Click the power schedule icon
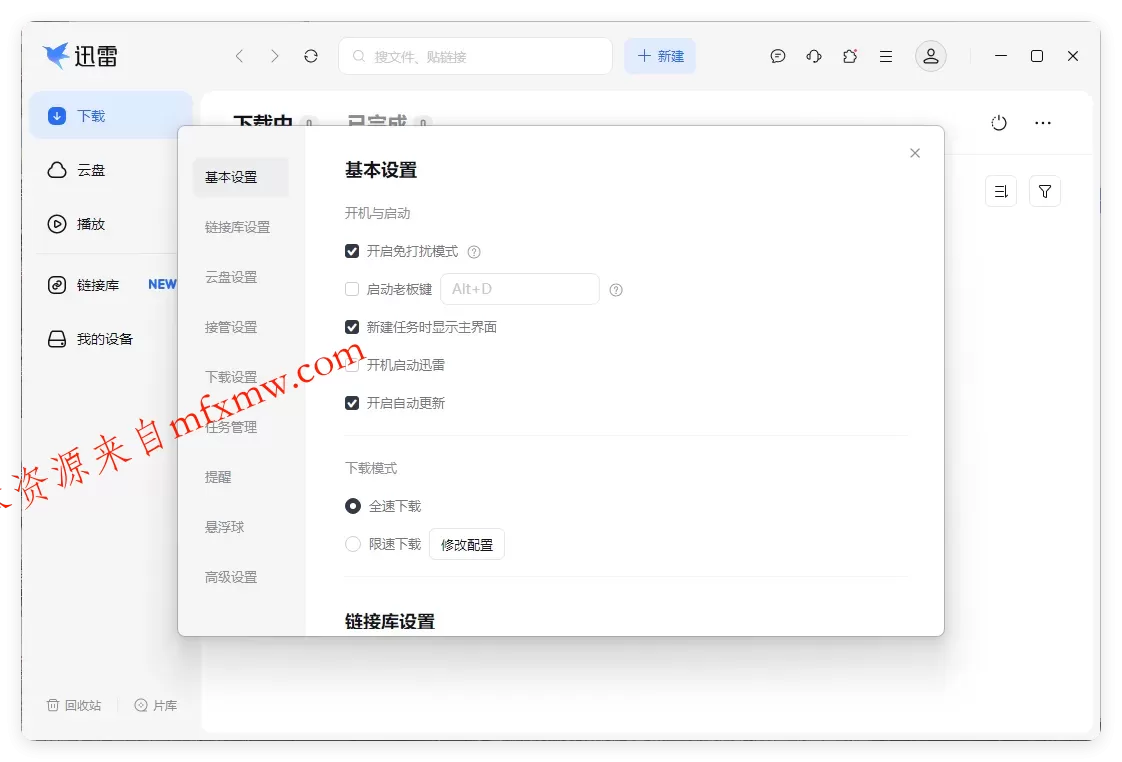The image size is (1122, 762). pos(999,123)
